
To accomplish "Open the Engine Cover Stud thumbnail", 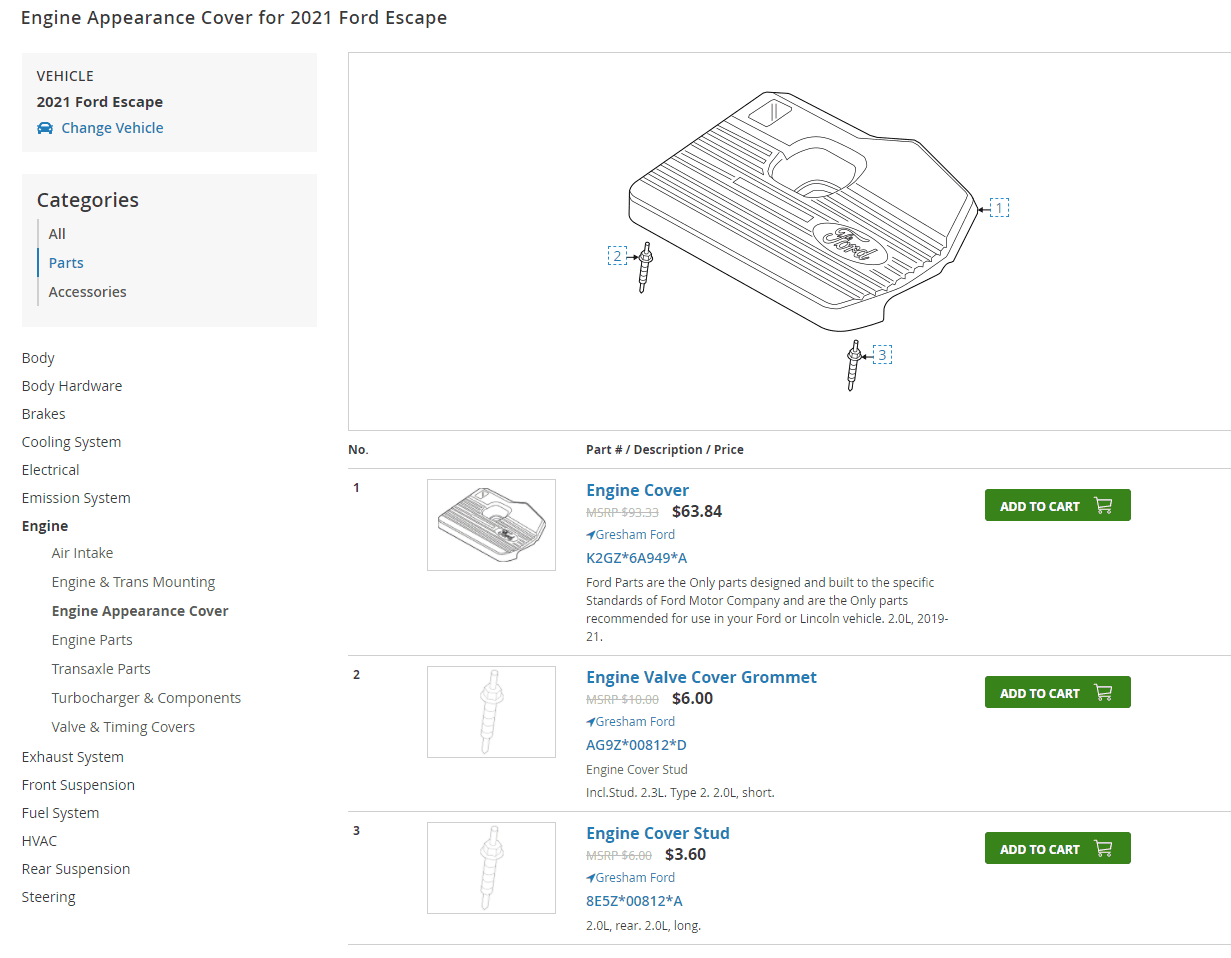I will click(x=491, y=868).
